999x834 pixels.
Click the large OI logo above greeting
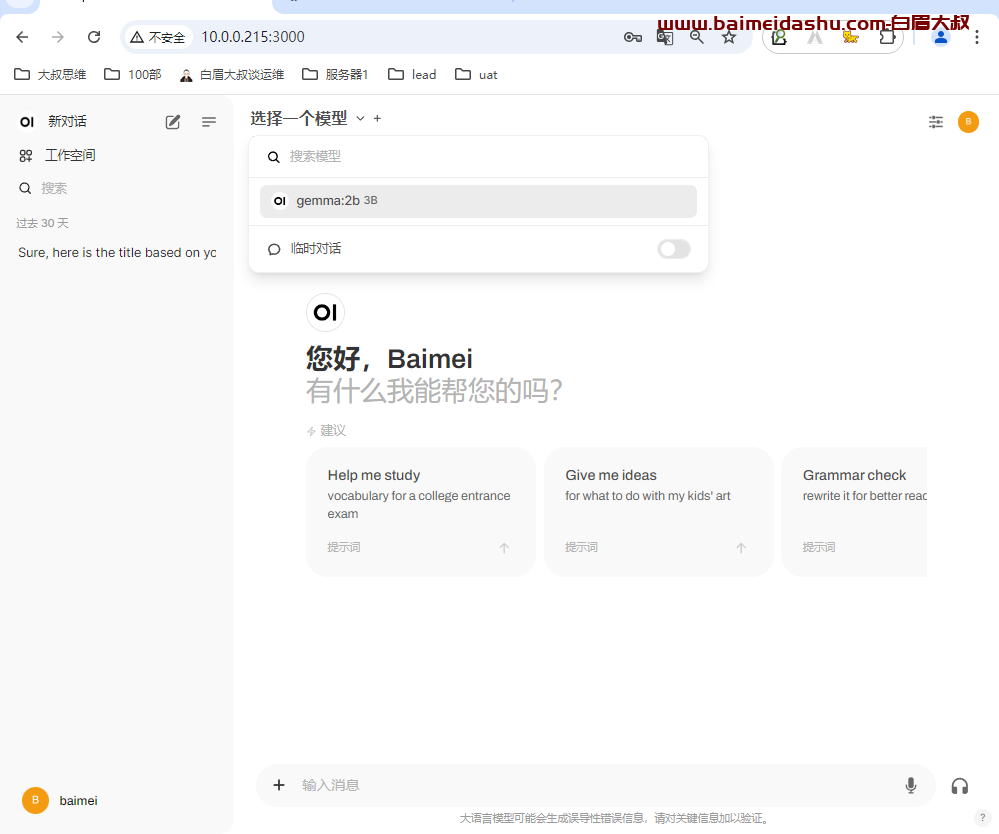(x=326, y=313)
